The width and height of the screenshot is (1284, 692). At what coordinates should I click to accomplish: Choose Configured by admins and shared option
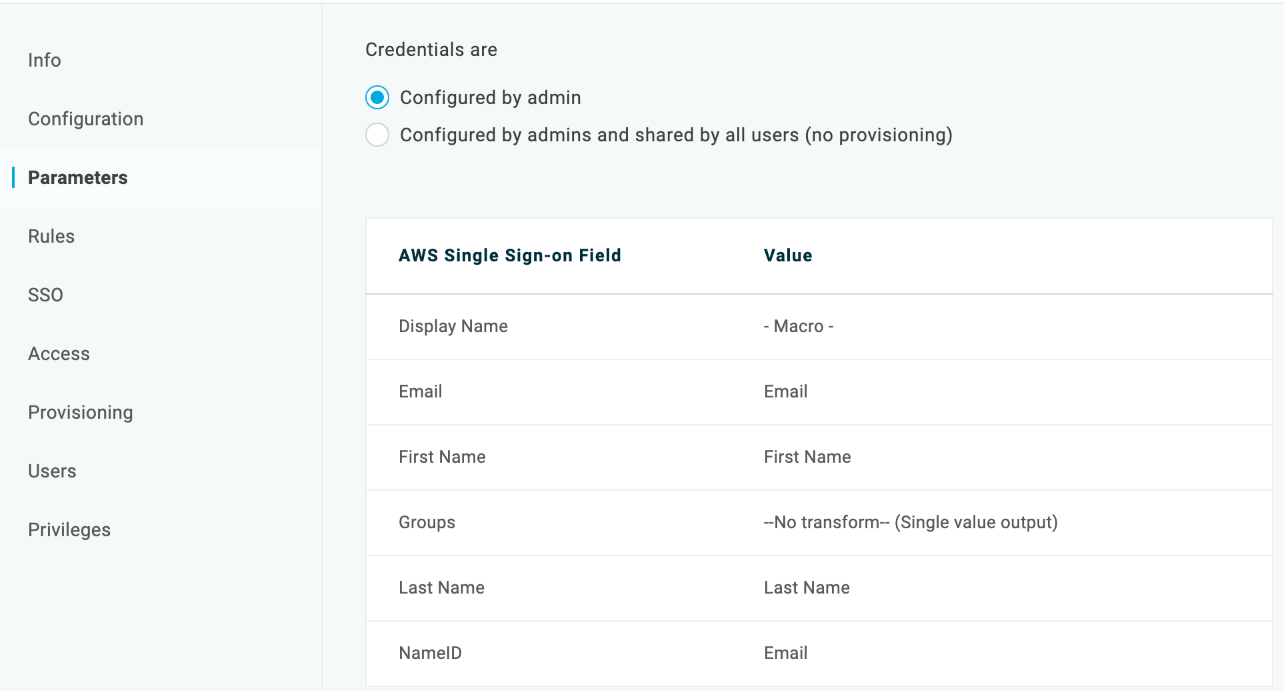coord(377,135)
